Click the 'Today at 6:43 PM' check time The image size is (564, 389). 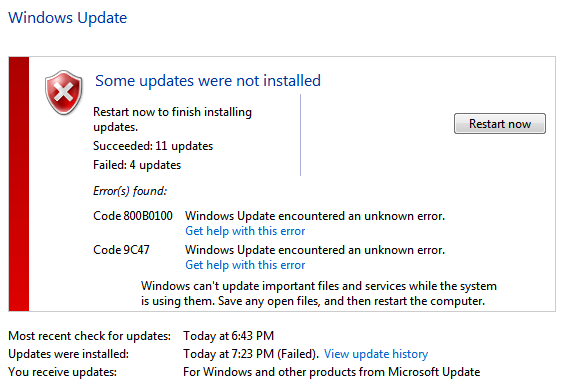pos(228,336)
